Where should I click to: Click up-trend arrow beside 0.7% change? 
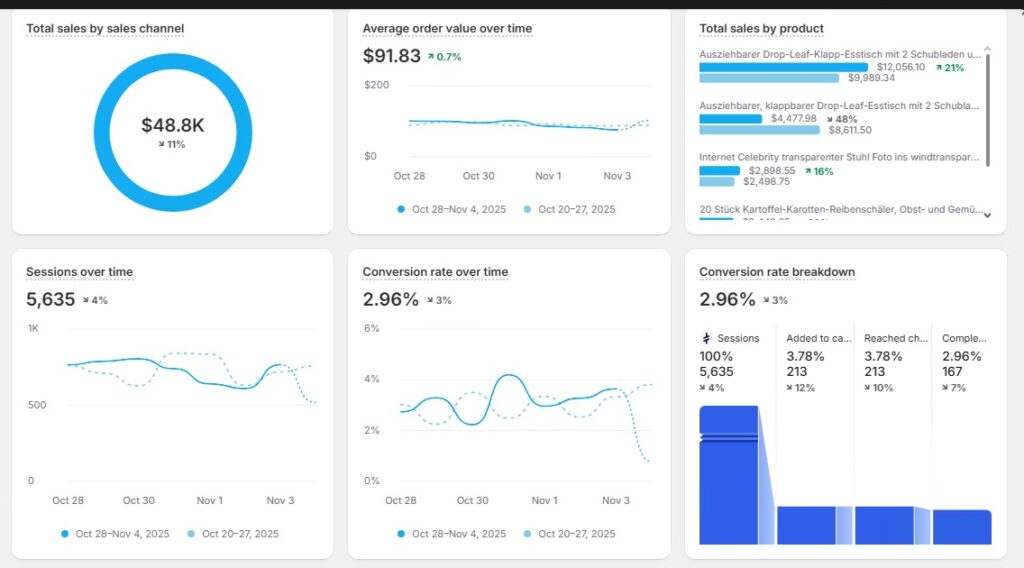(x=431, y=57)
